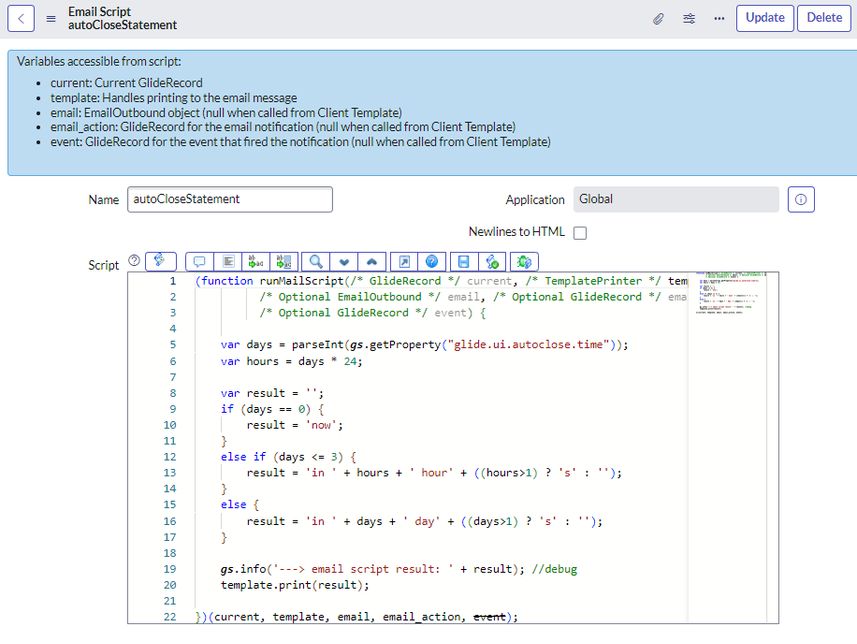857x644 pixels.
Task: Open attachments via the paperclip icon
Action: [x=659, y=19]
